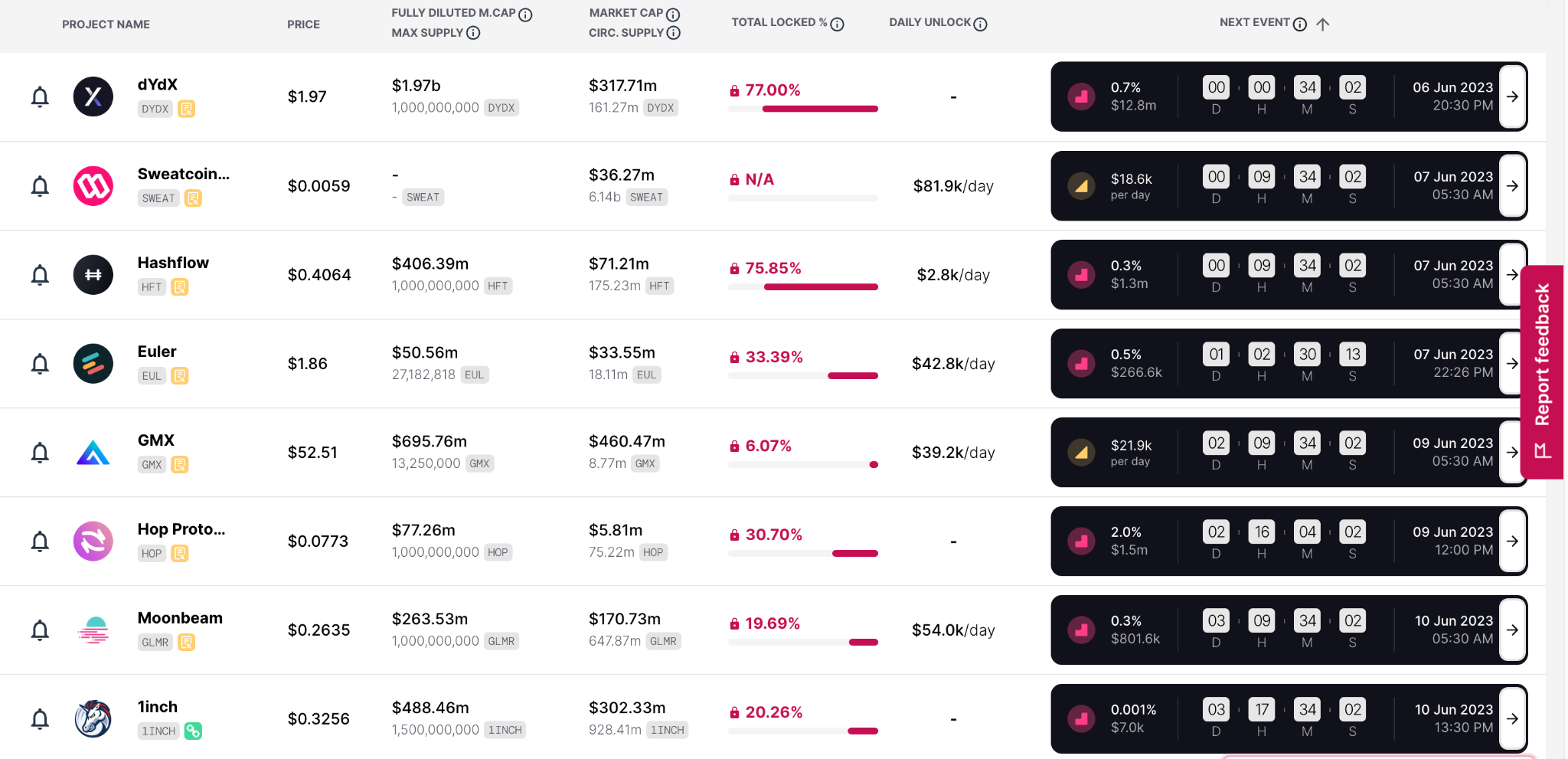This screenshot has height=759, width=1568.
Task: Toggle the alert bell for dYdX
Action: coord(40,97)
